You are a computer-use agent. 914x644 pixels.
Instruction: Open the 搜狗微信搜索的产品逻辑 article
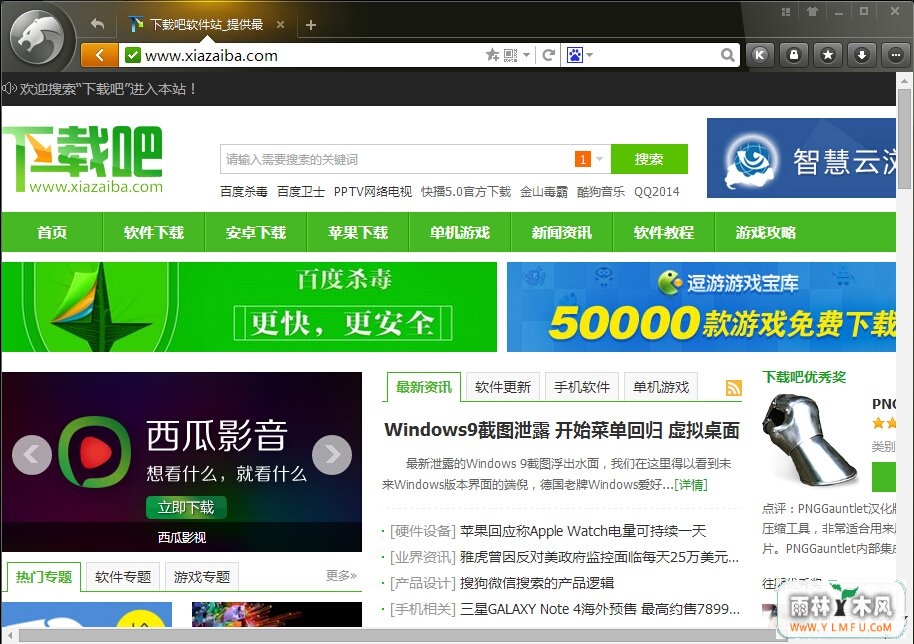(537, 583)
